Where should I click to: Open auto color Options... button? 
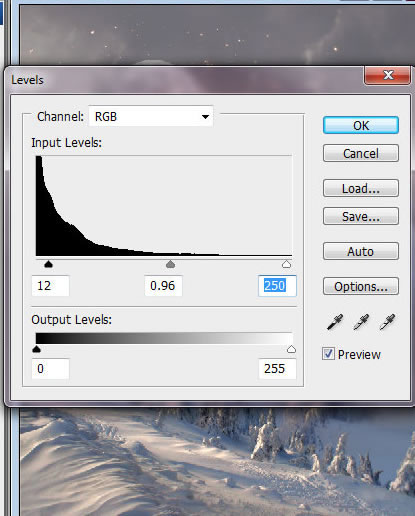[x=361, y=286]
